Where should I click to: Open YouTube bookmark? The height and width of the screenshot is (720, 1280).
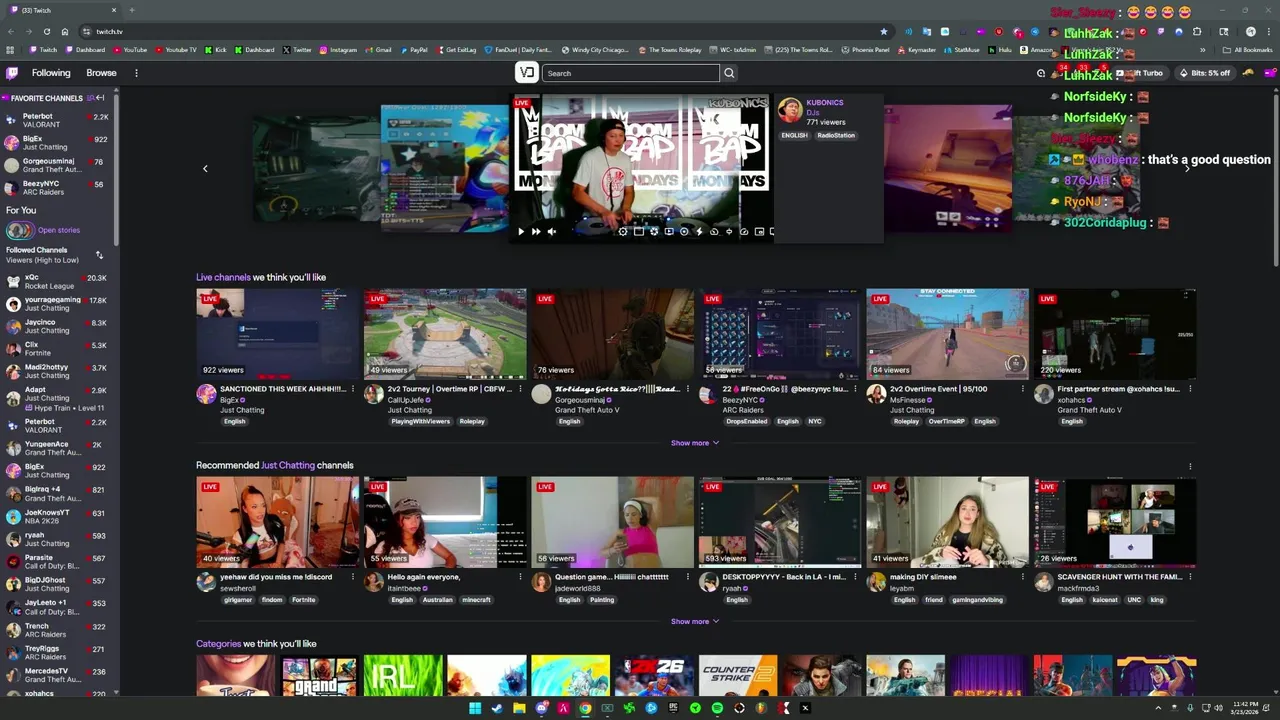coord(129,49)
